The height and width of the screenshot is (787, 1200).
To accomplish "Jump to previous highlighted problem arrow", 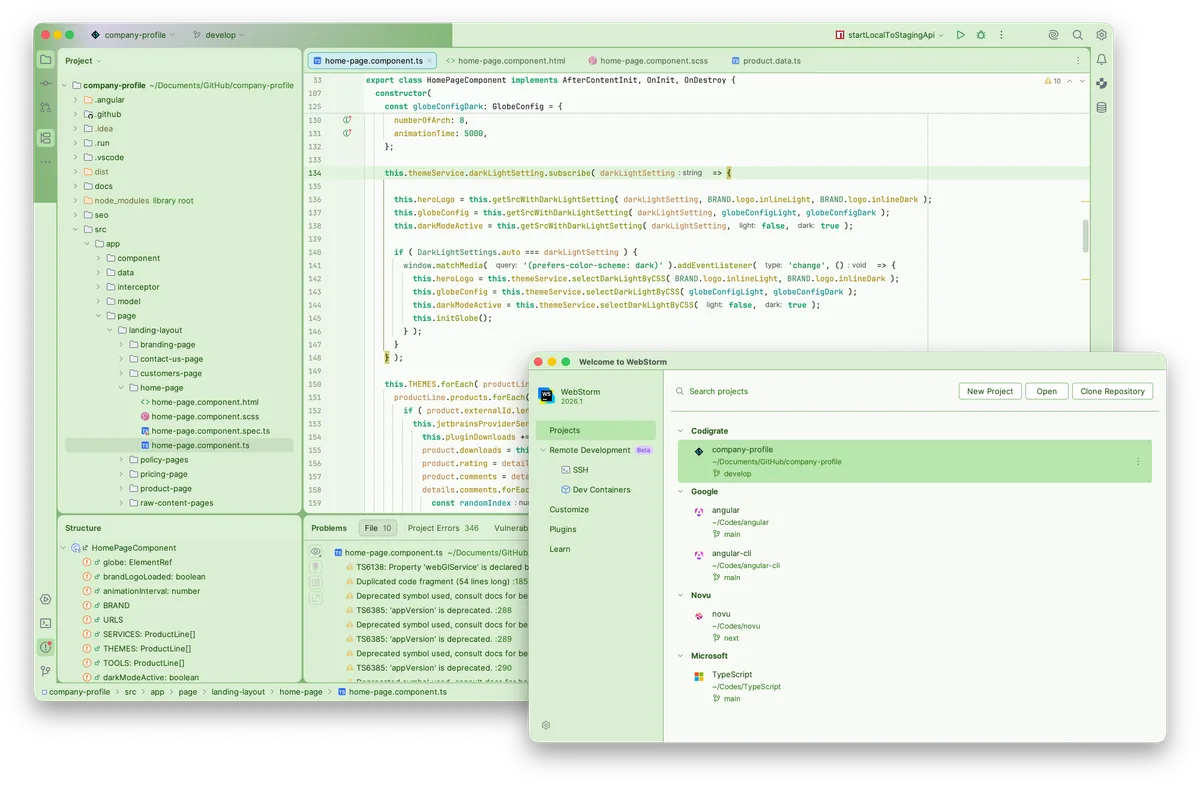I will (1069, 80).
